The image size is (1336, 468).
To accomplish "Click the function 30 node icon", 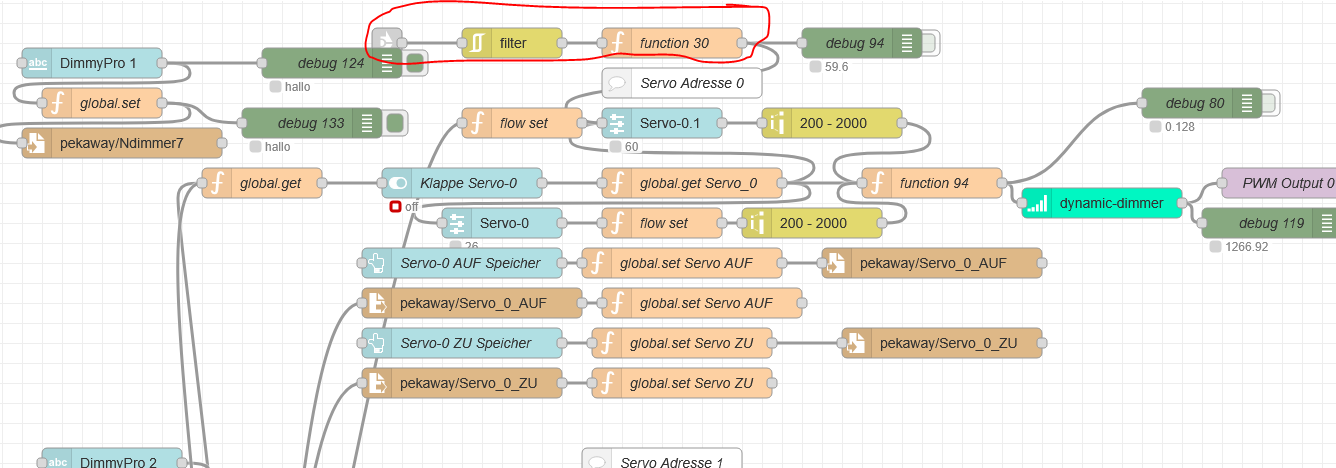I will point(617,43).
